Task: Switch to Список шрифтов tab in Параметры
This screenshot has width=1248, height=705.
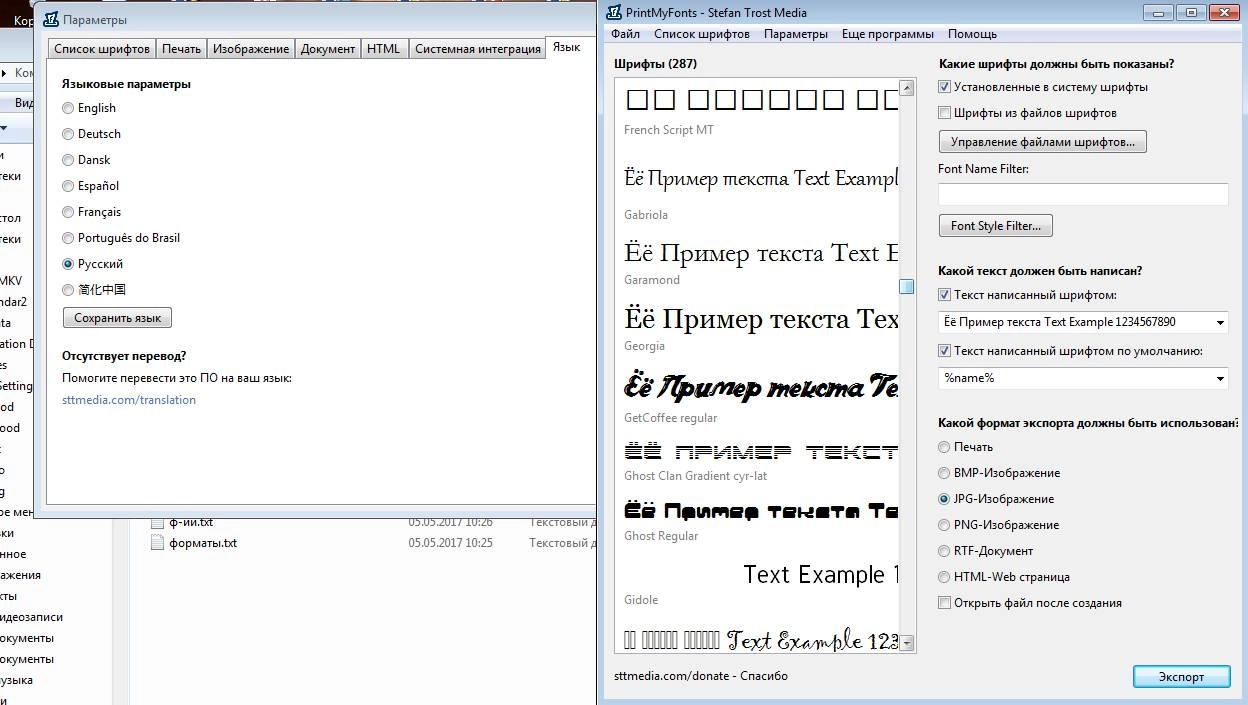Action: (102, 49)
